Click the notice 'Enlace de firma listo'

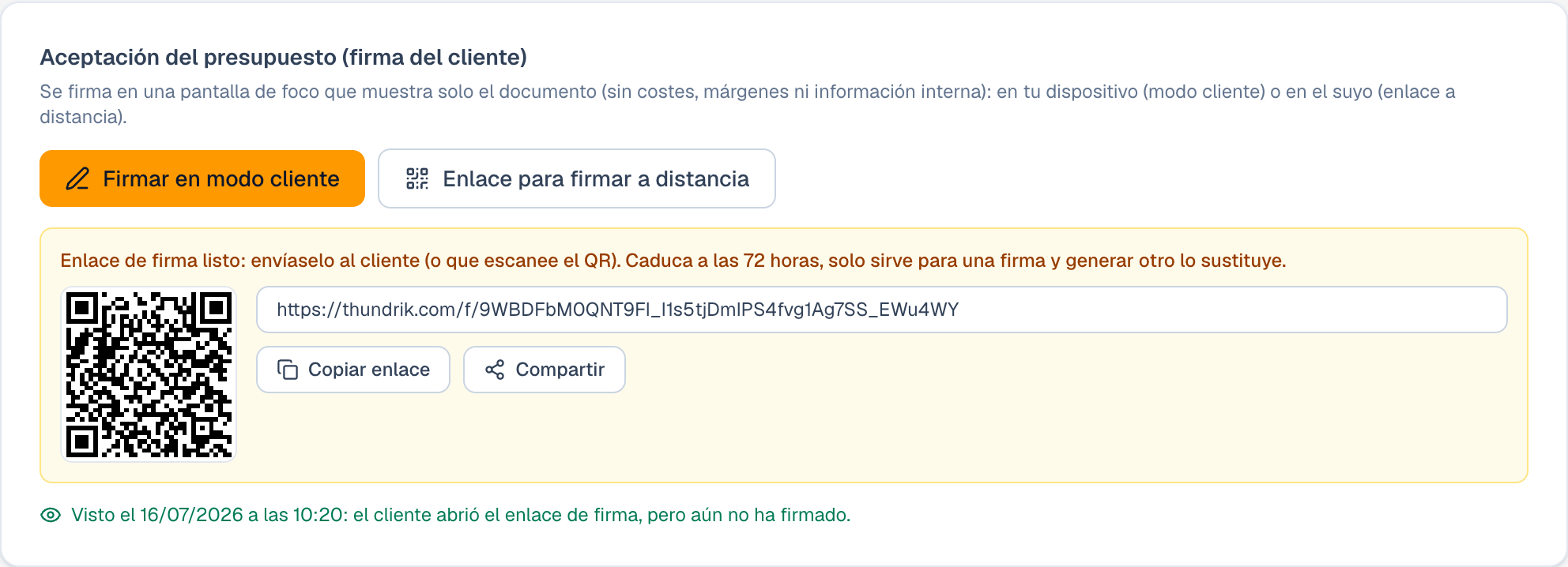click(x=673, y=261)
